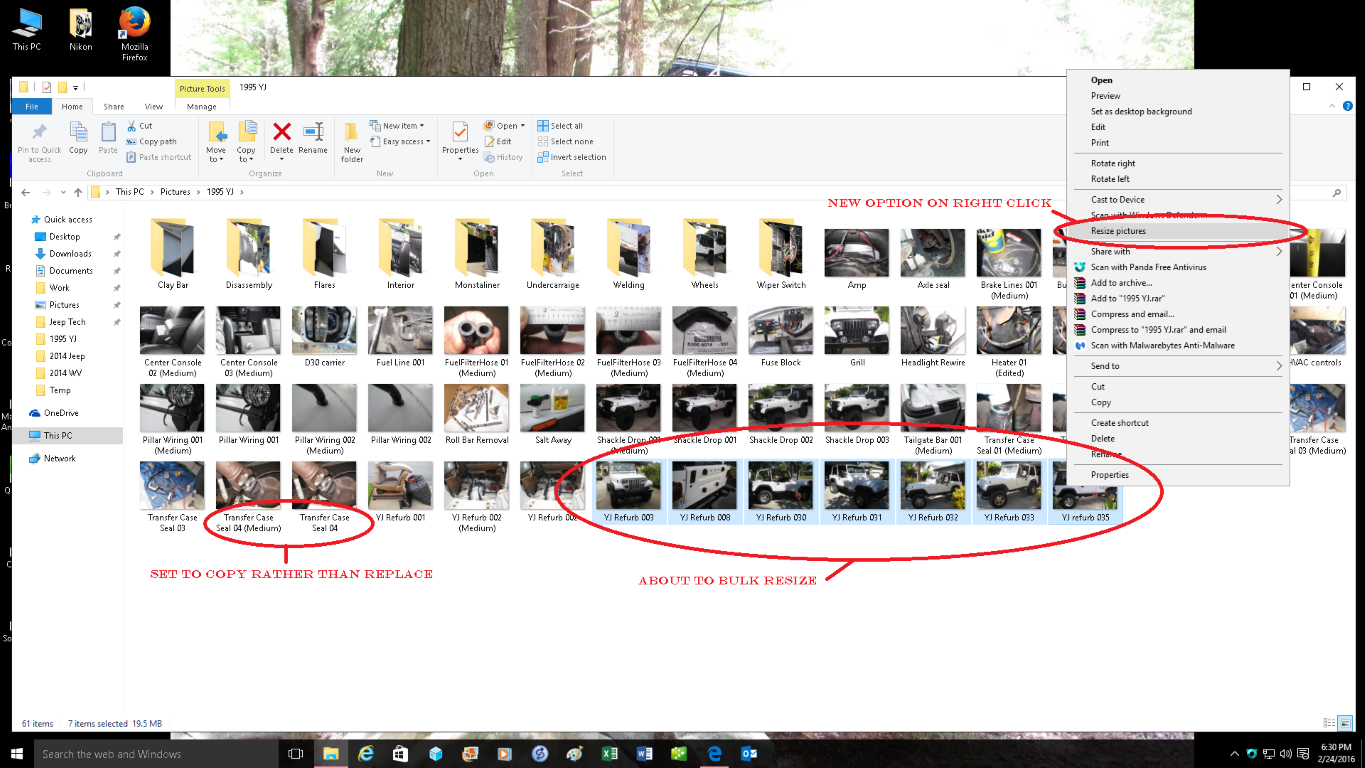Screen dimensions: 1365x768
Task: Expand the Cast to Device submenu
Action: pyautogui.click(x=1117, y=200)
